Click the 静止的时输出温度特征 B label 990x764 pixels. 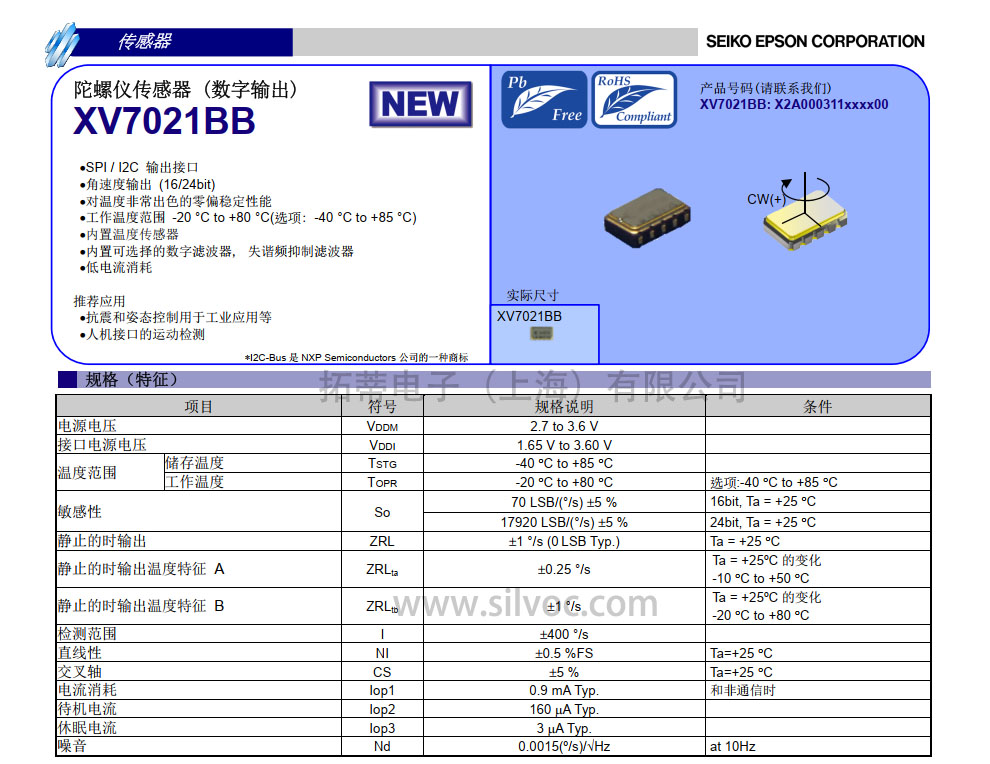pyautogui.click(x=141, y=606)
